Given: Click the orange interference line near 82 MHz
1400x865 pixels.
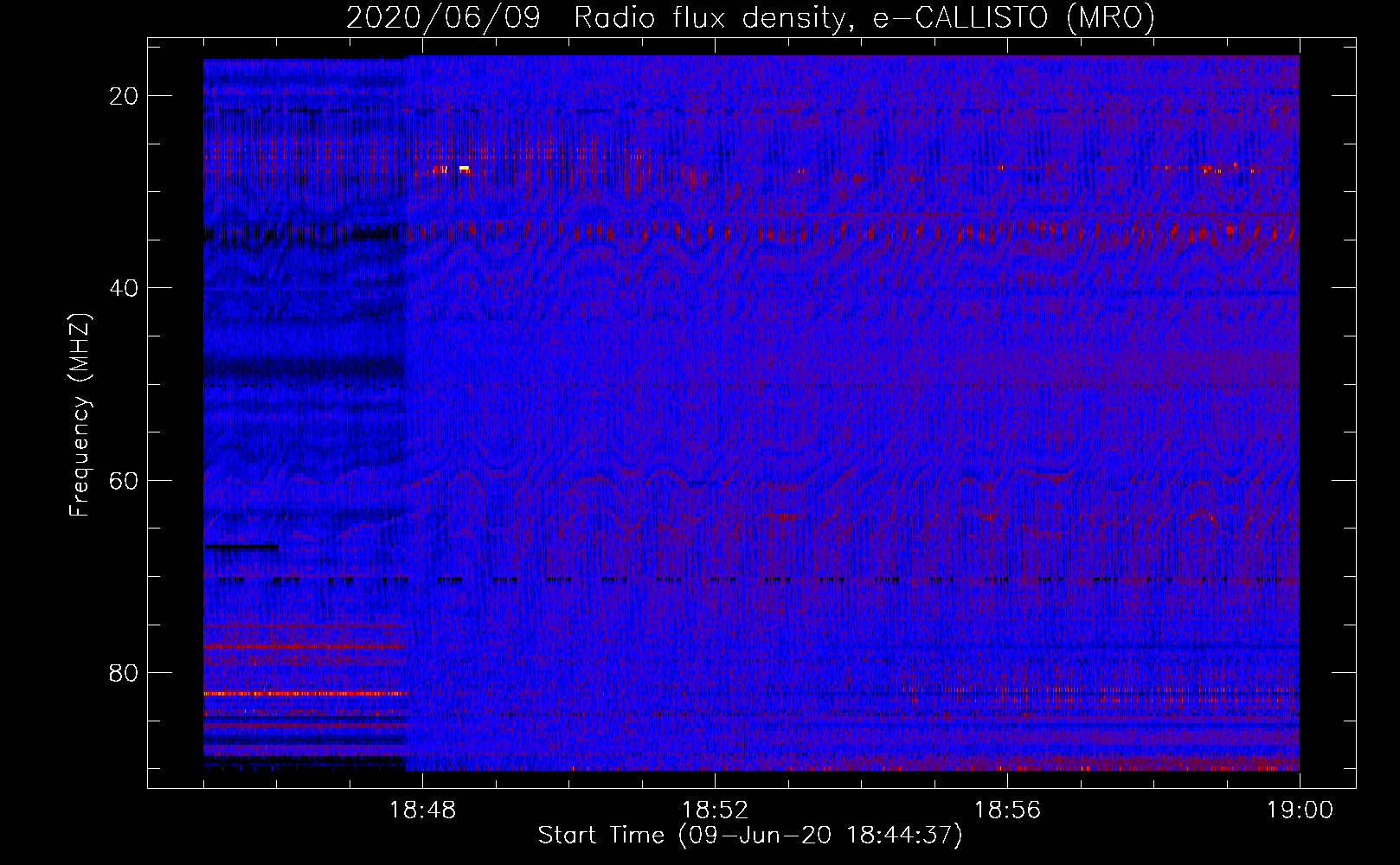Looking at the screenshot, I should coord(305,694).
